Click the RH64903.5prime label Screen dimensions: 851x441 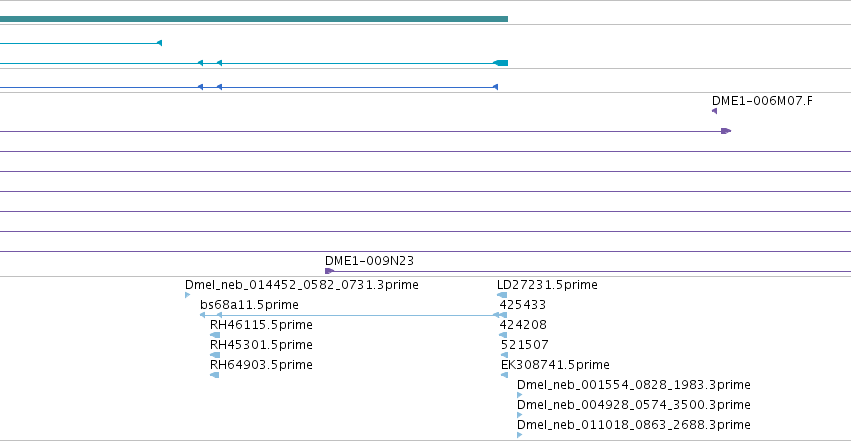coord(261,365)
